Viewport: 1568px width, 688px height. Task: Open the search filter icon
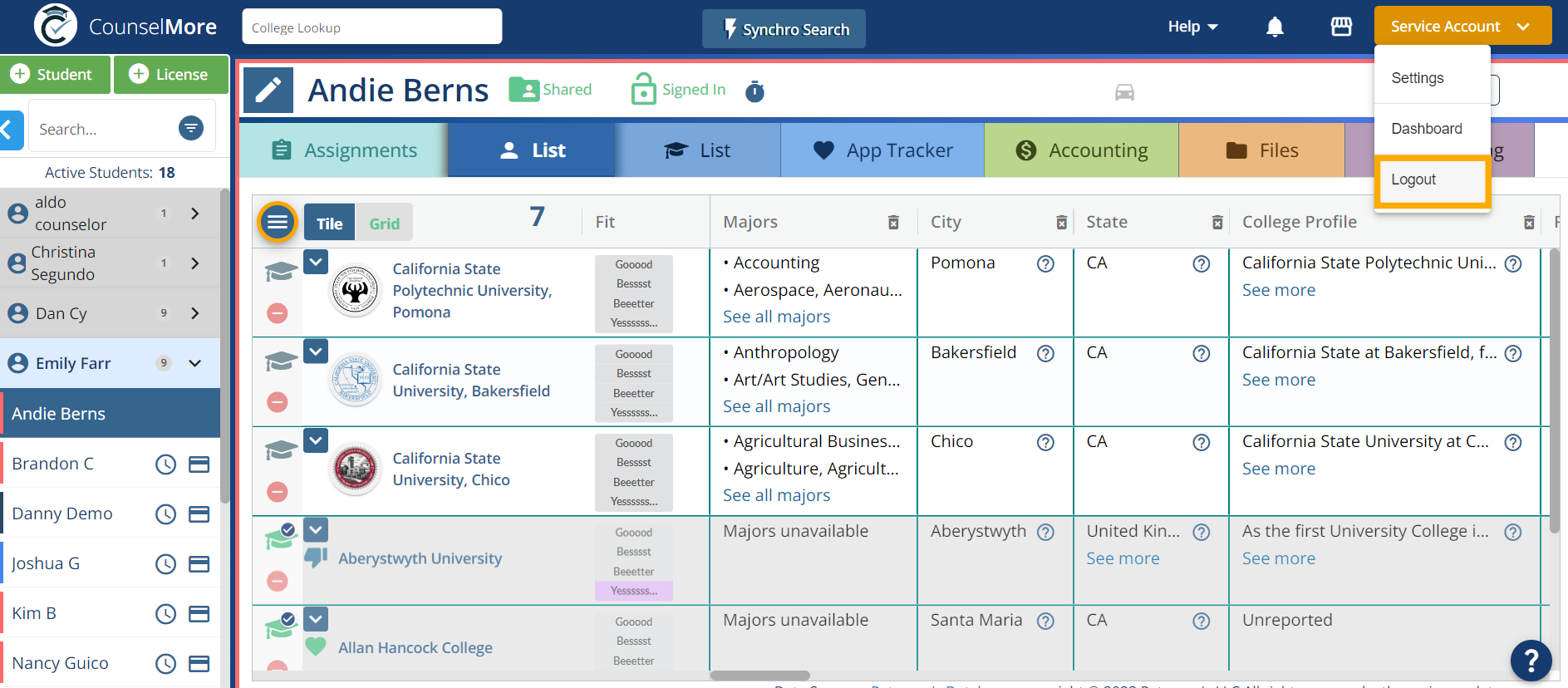tap(191, 128)
